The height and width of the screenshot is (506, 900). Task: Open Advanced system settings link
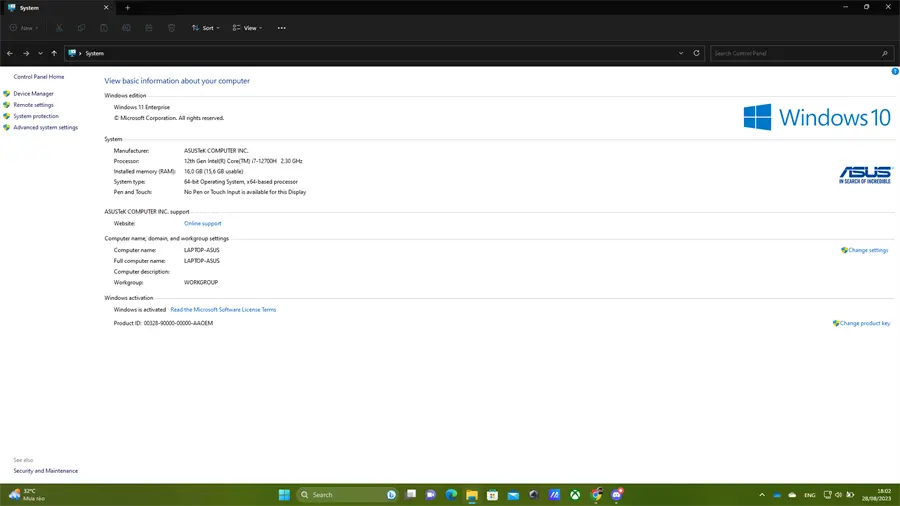pyautogui.click(x=45, y=127)
